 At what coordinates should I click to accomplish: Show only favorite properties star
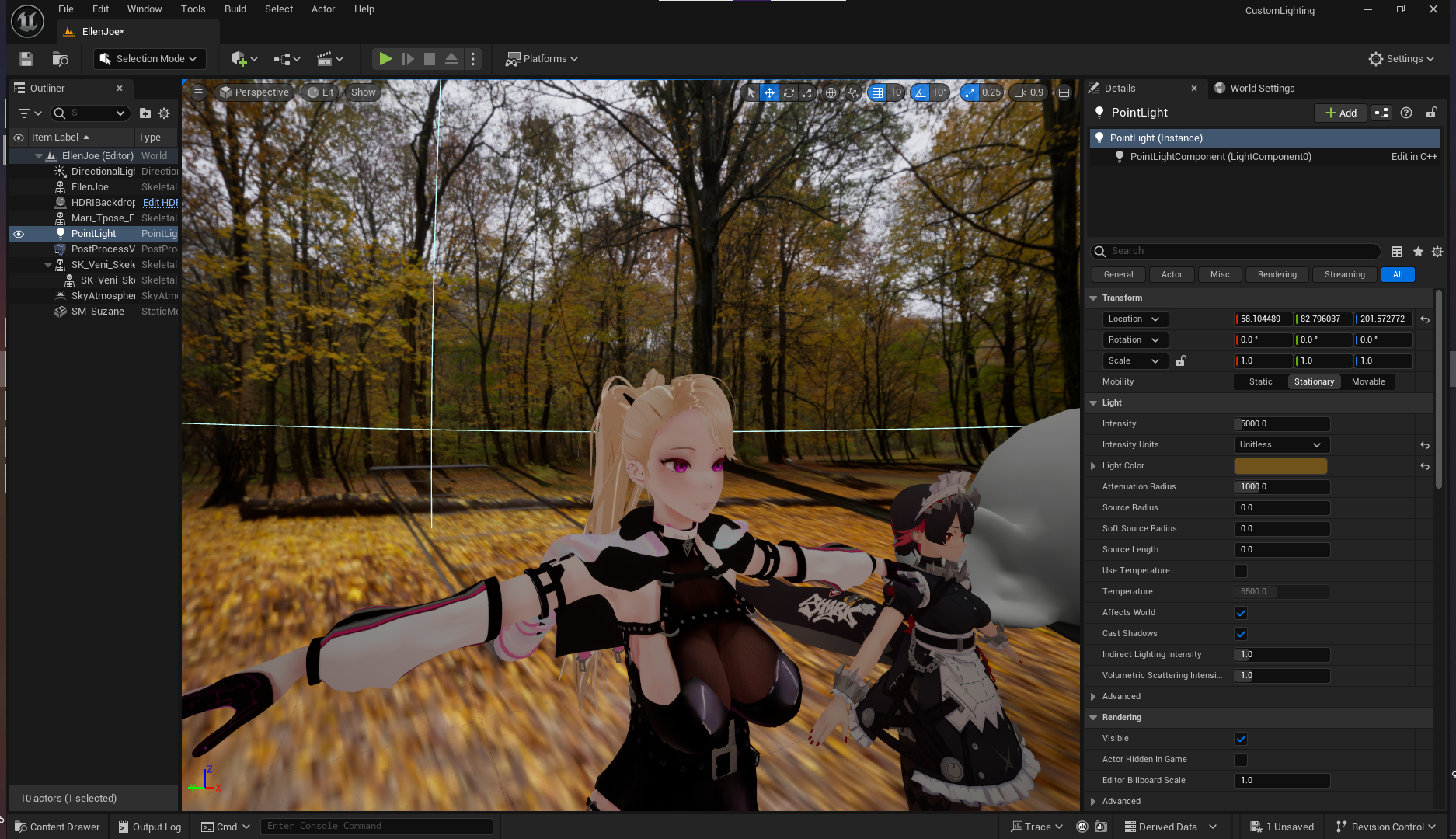pyautogui.click(x=1418, y=252)
